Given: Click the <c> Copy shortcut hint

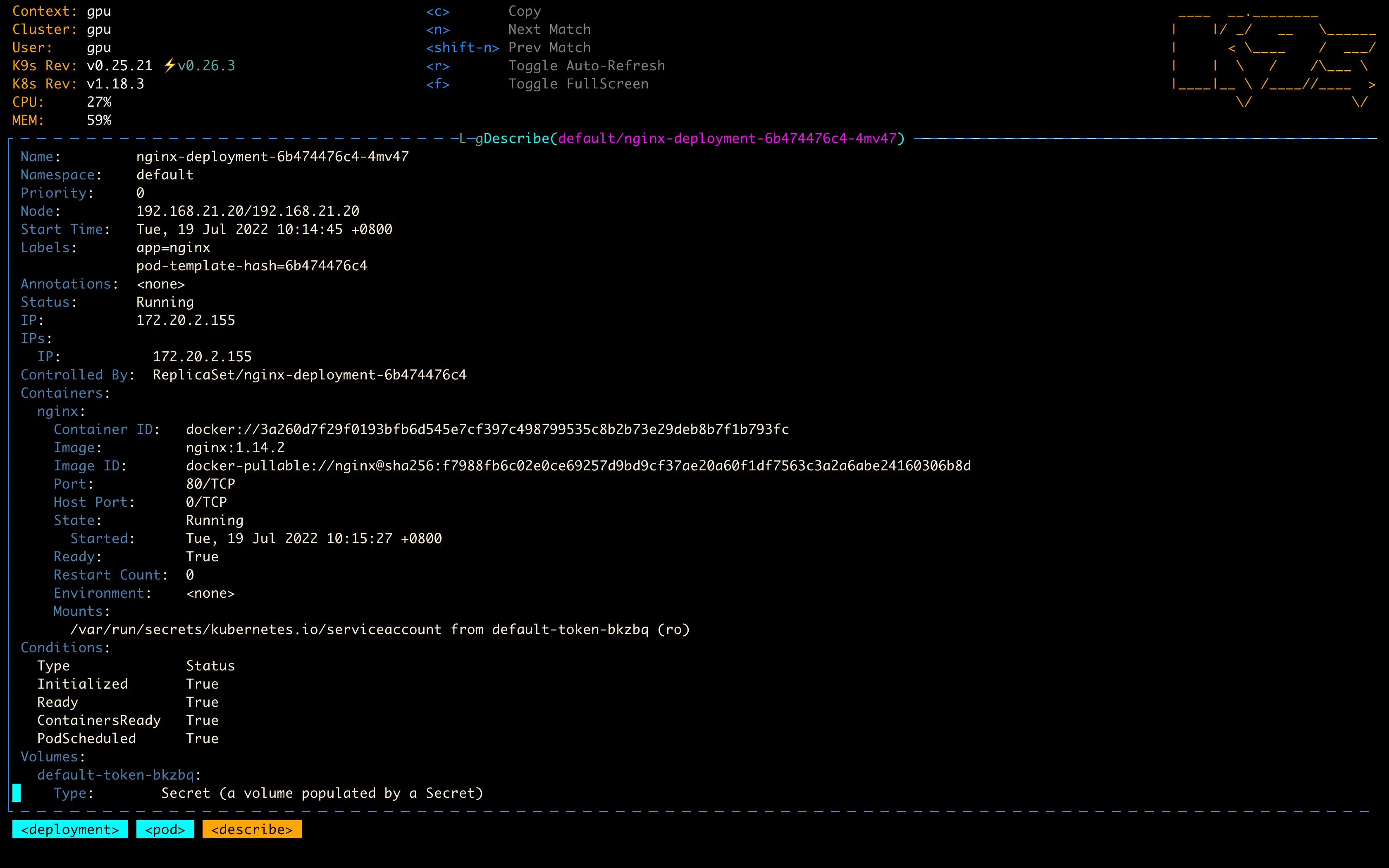Looking at the screenshot, I should (483, 12).
